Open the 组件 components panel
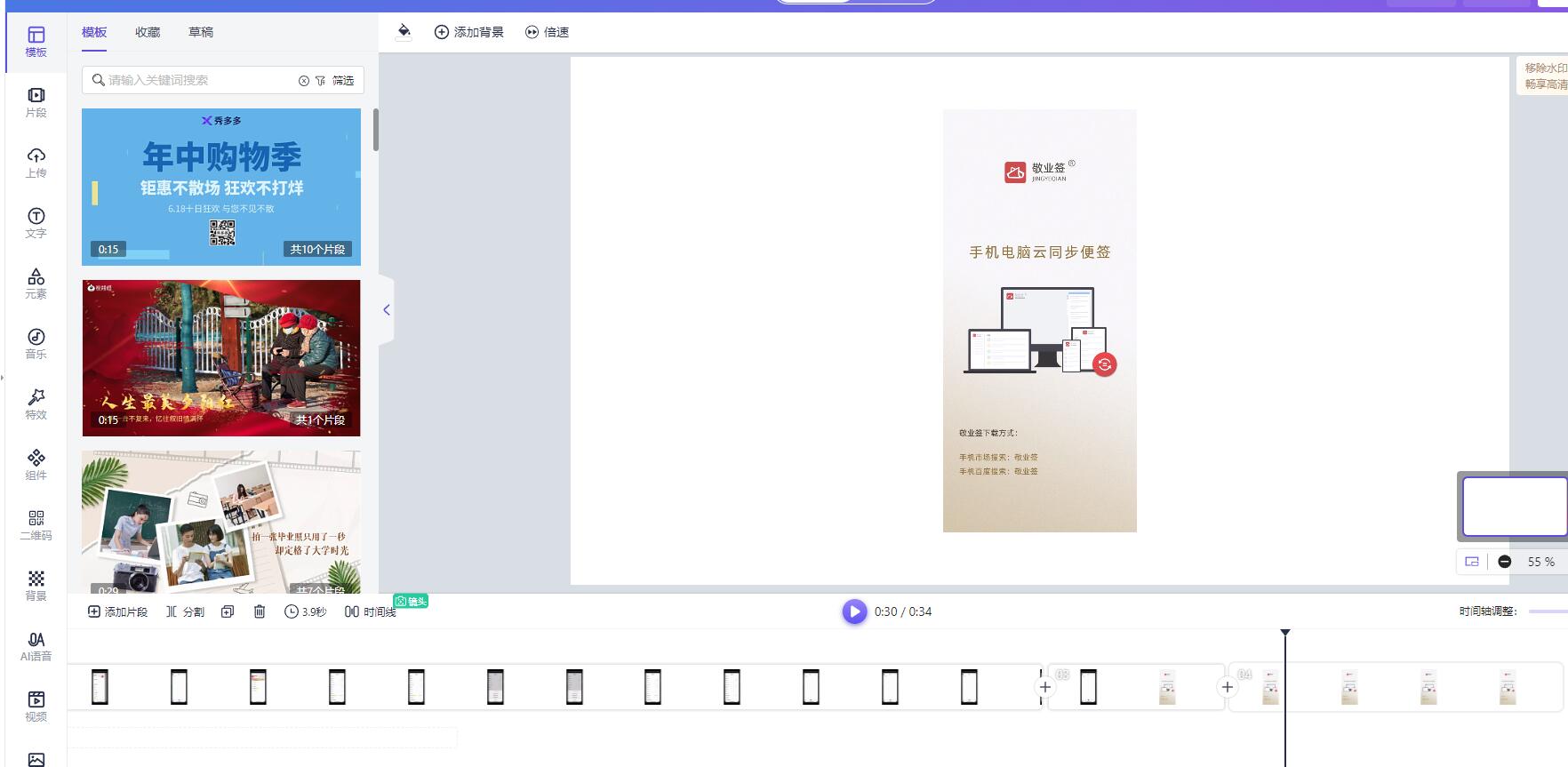 click(36, 465)
